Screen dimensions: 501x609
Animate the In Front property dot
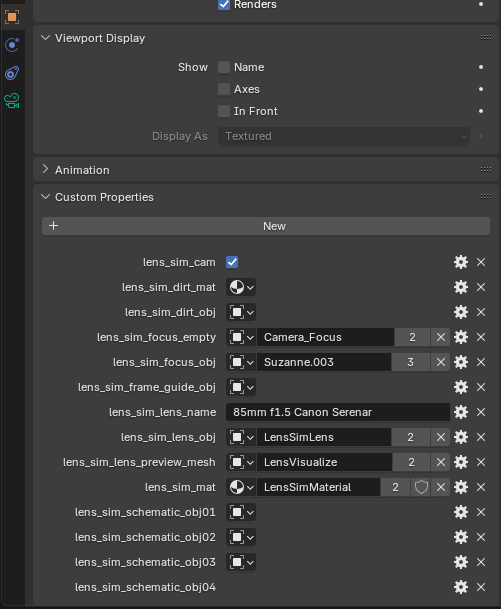[x=481, y=111]
